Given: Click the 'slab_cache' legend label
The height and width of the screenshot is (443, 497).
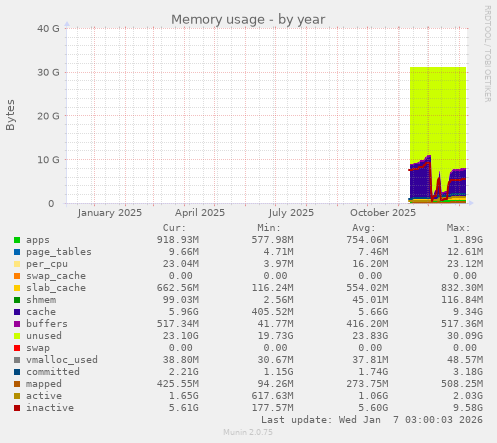Looking at the screenshot, I should pyautogui.click(x=56, y=288).
